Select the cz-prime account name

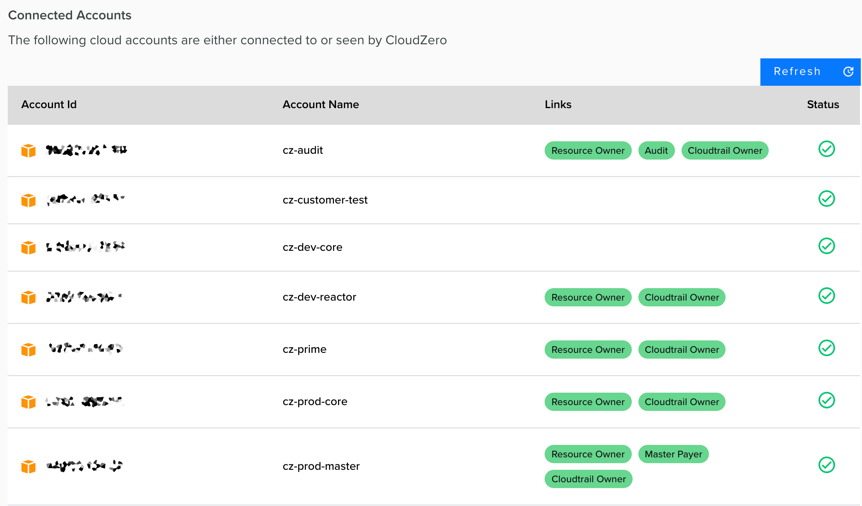pos(304,349)
